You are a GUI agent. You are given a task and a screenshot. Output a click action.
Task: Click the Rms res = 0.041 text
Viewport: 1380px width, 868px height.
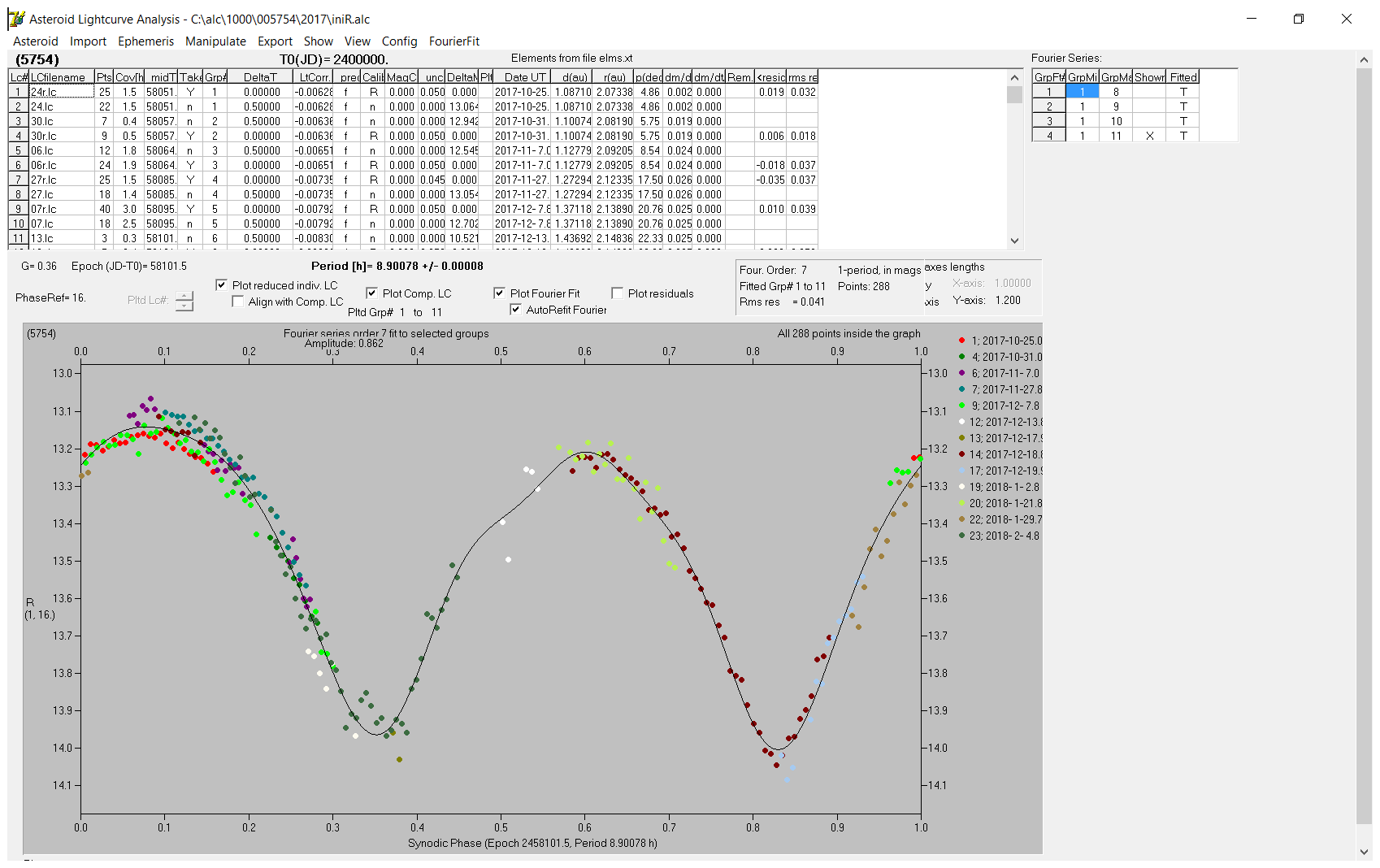[782, 302]
